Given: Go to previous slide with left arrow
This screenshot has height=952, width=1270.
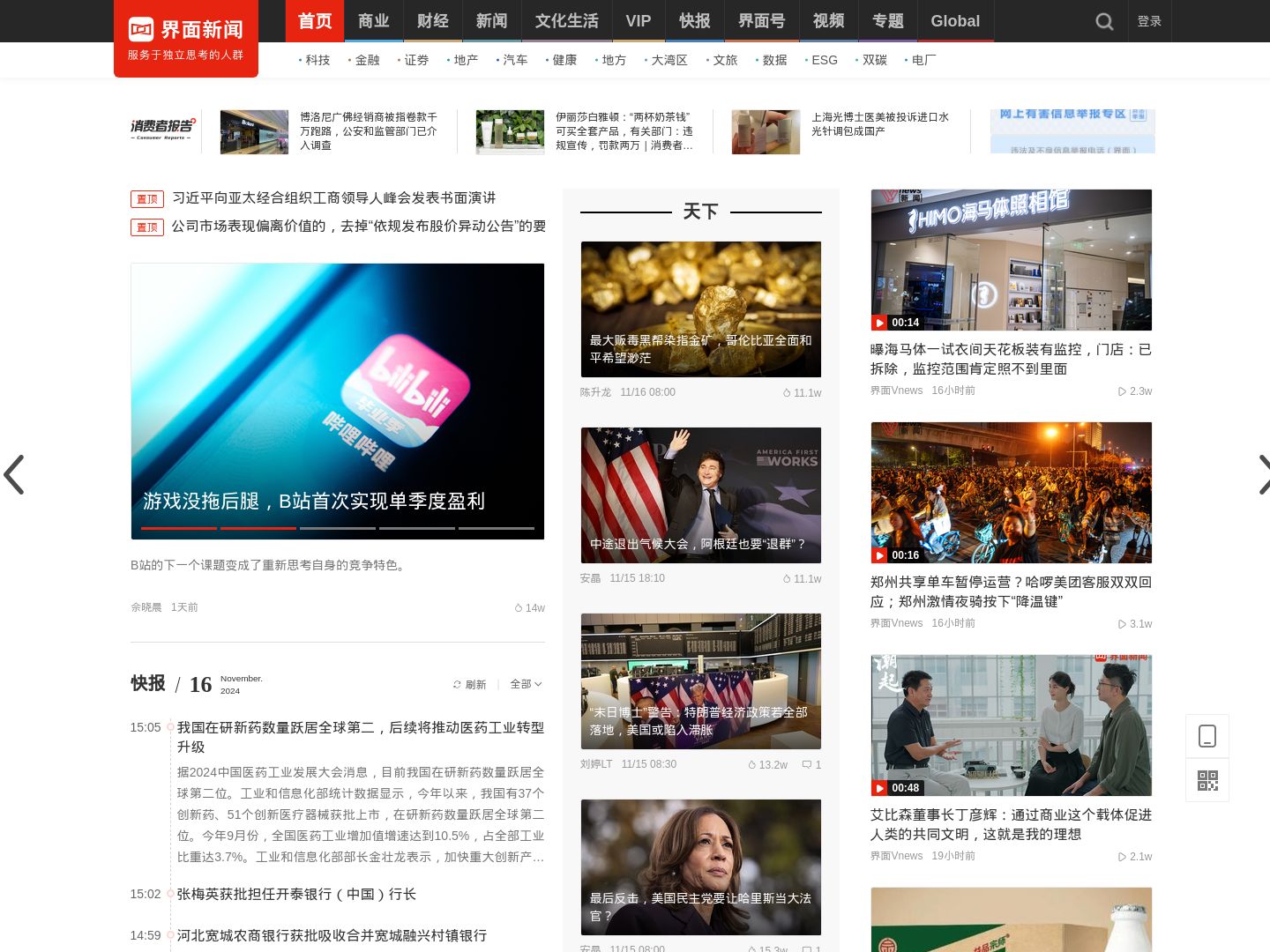Looking at the screenshot, I should (14, 474).
